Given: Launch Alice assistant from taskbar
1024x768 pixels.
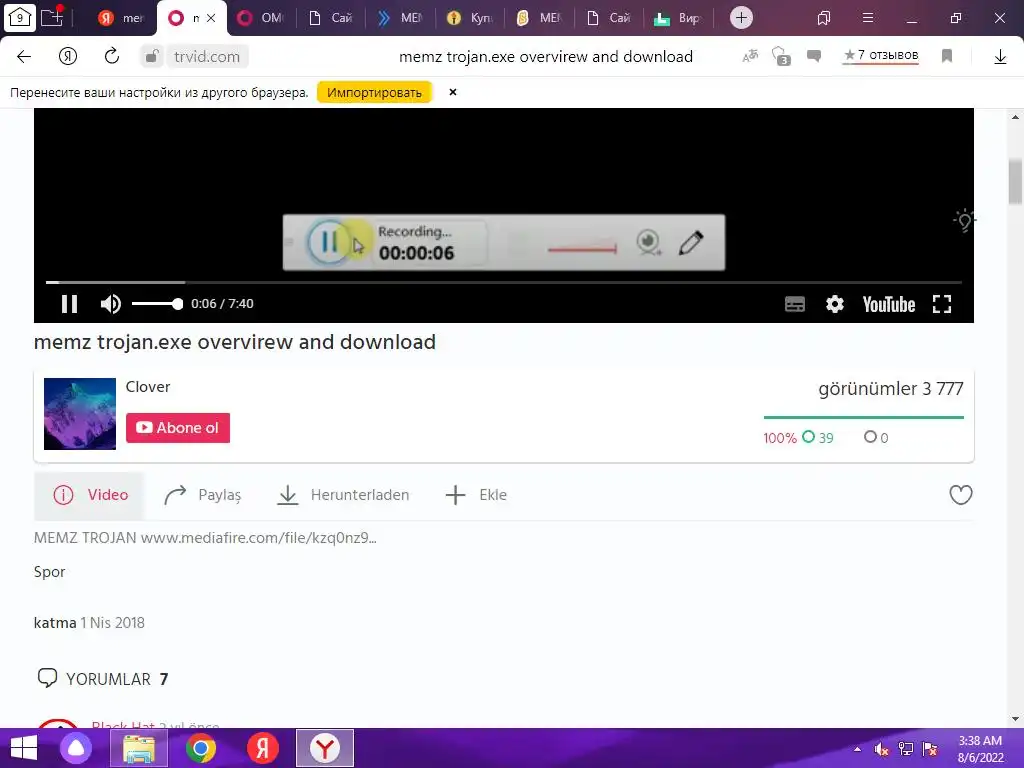Looking at the screenshot, I should (76, 748).
